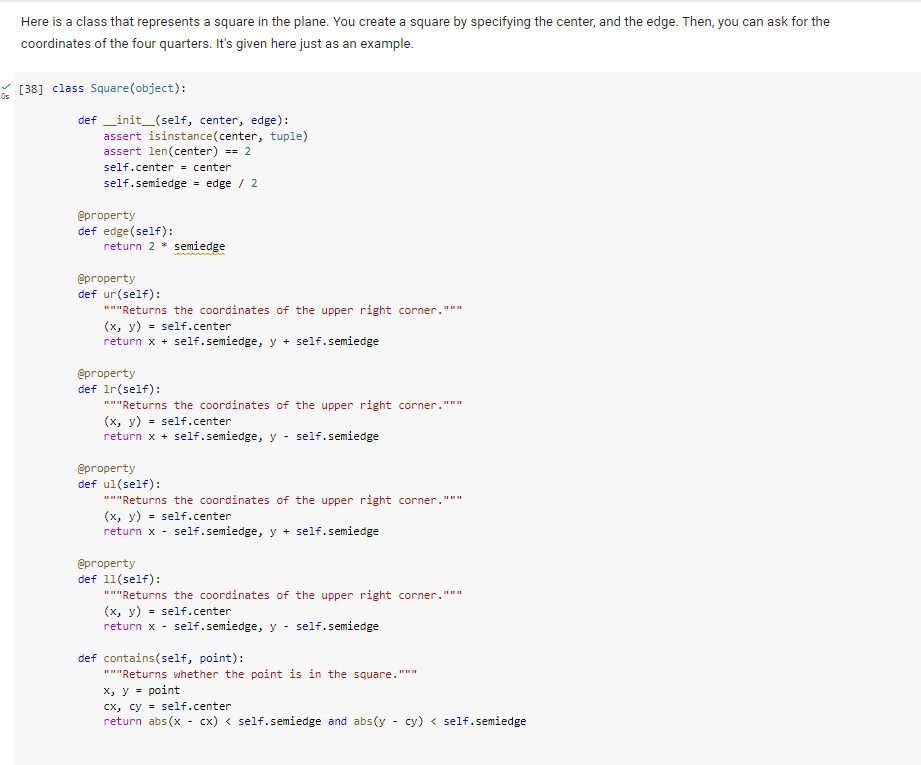Click the __init__ method definition
This screenshot has height=765, width=921.
pyautogui.click(x=130, y=120)
